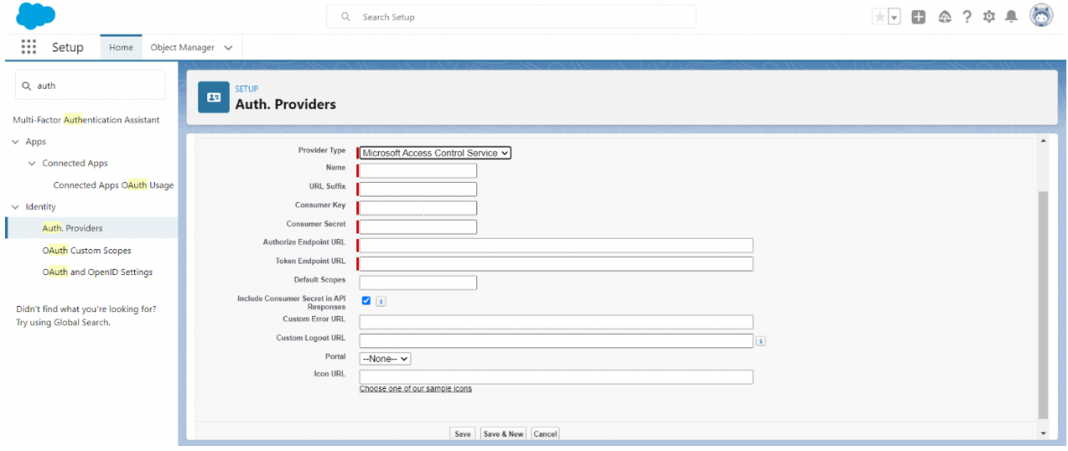Uncheck Include Consumer Secret in API Responses

(x=366, y=300)
